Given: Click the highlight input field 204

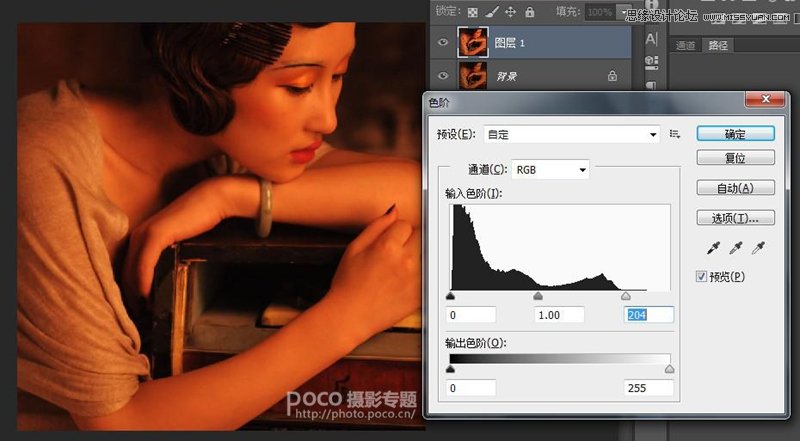Looking at the screenshot, I should [x=649, y=315].
